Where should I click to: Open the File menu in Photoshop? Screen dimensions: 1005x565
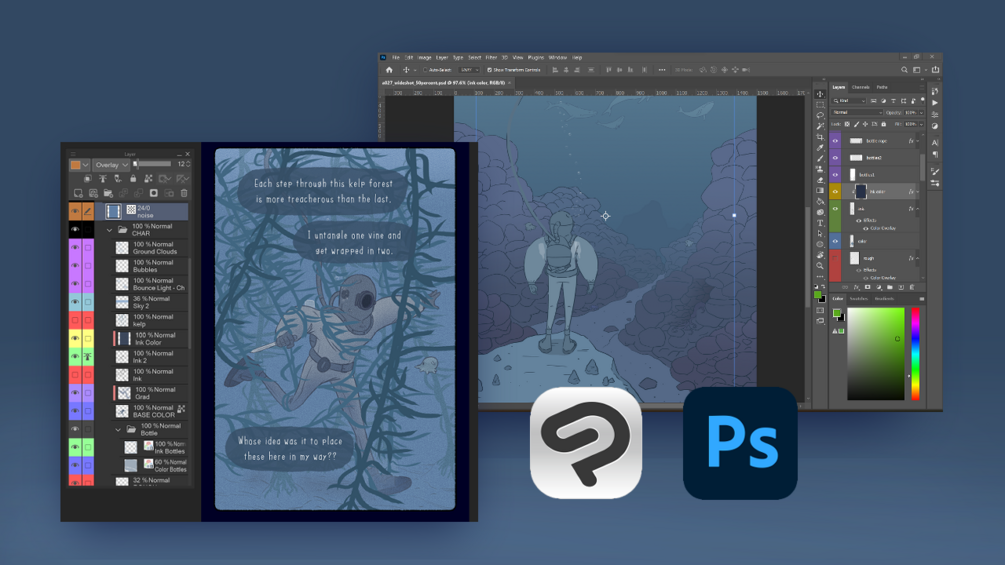395,58
